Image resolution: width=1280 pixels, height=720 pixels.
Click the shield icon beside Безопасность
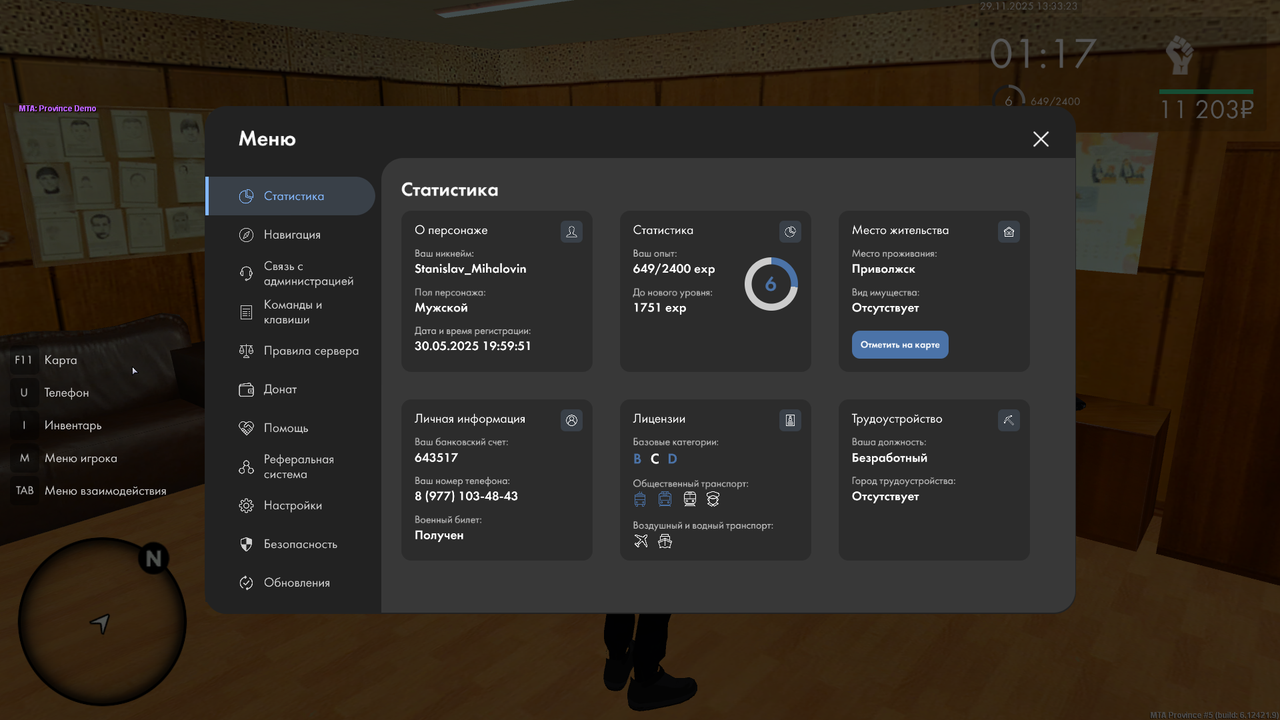(246, 544)
